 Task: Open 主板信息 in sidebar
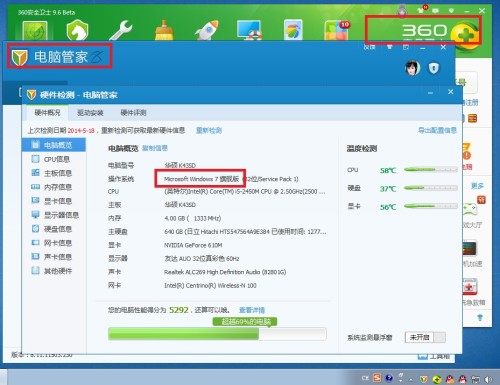[54, 173]
